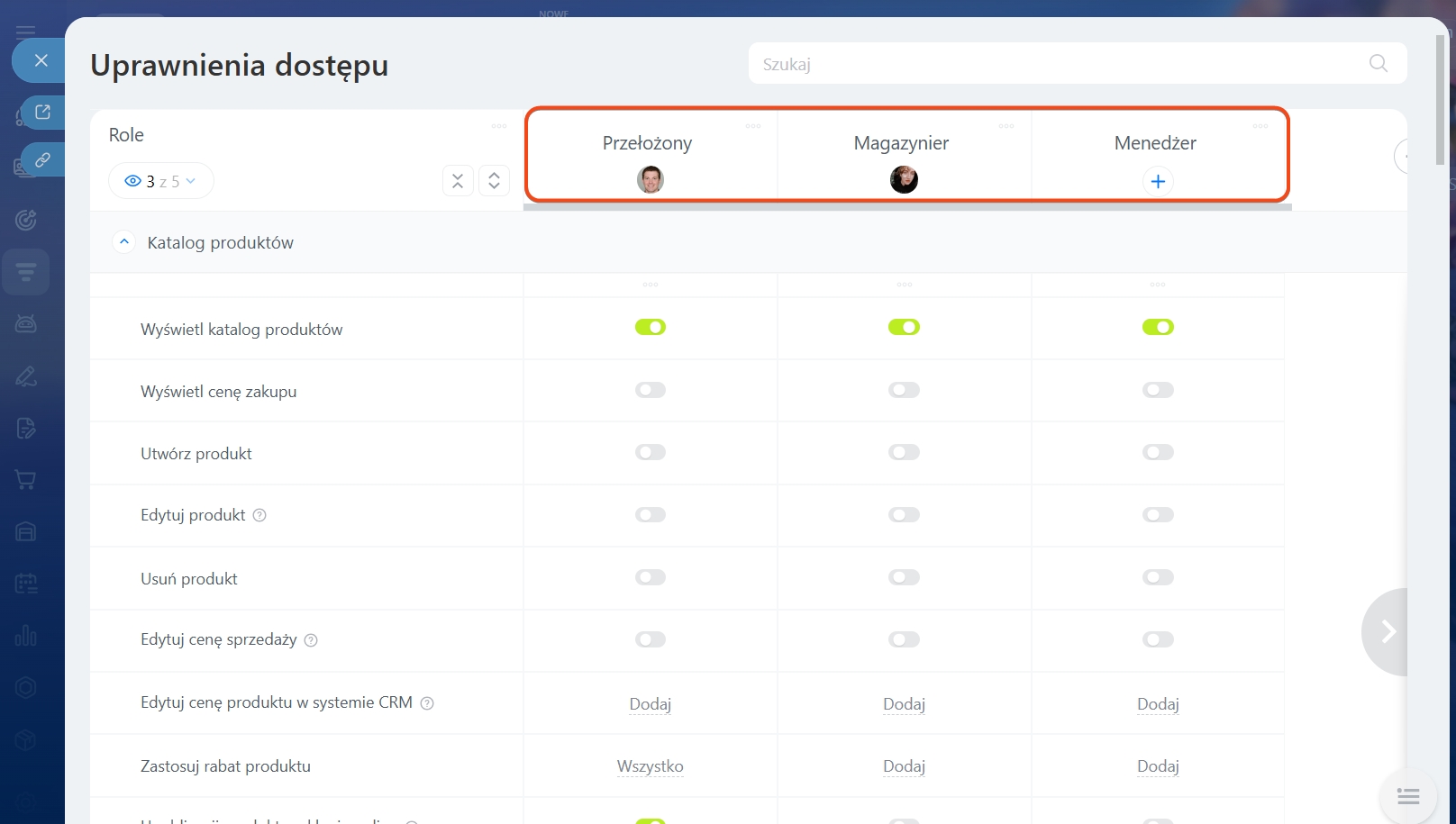The image size is (1456, 824).
Task: Open the shopping cart icon in sidebar
Action: tap(26, 480)
